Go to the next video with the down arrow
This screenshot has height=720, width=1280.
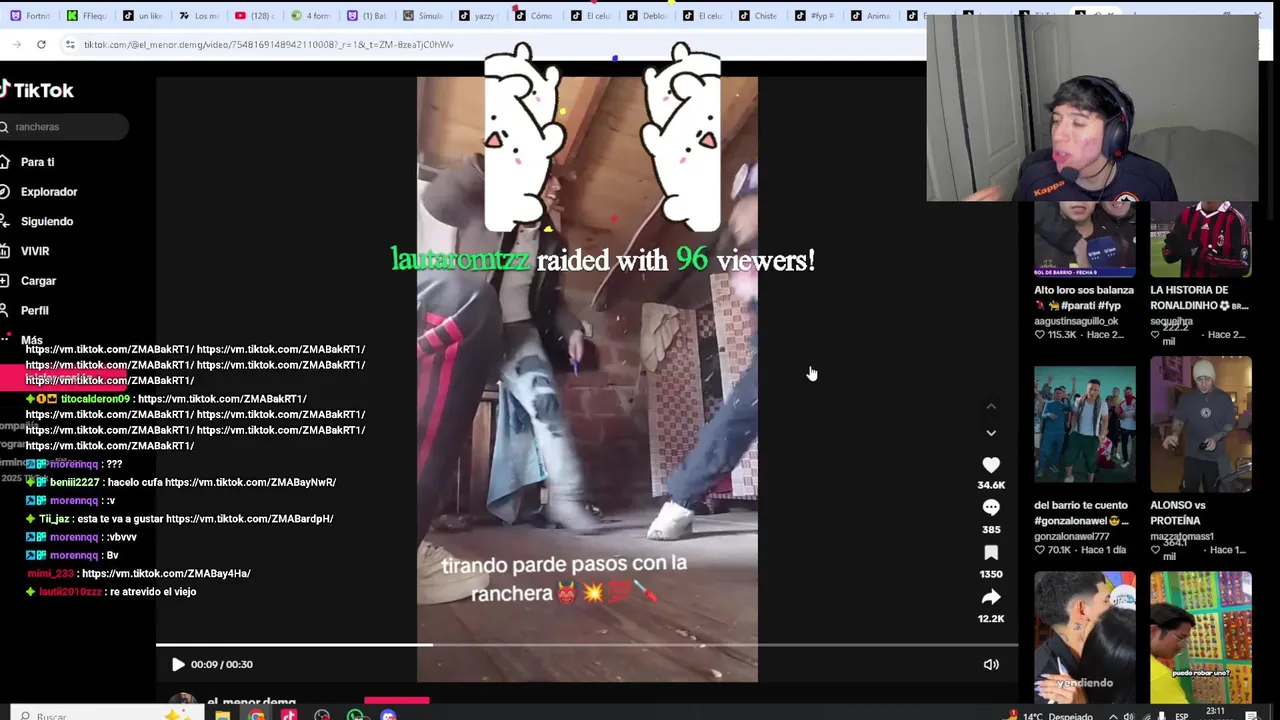click(991, 433)
